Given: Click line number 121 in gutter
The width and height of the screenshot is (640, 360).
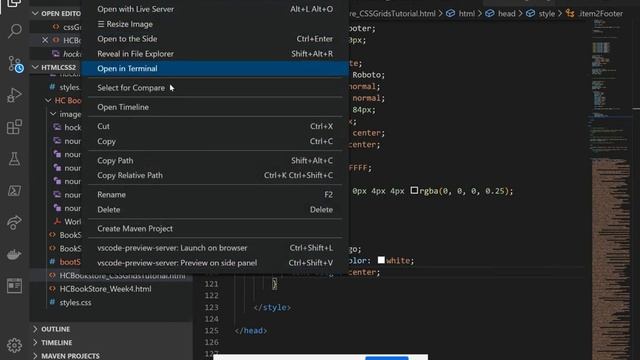Looking at the screenshot, I should click(211, 284).
